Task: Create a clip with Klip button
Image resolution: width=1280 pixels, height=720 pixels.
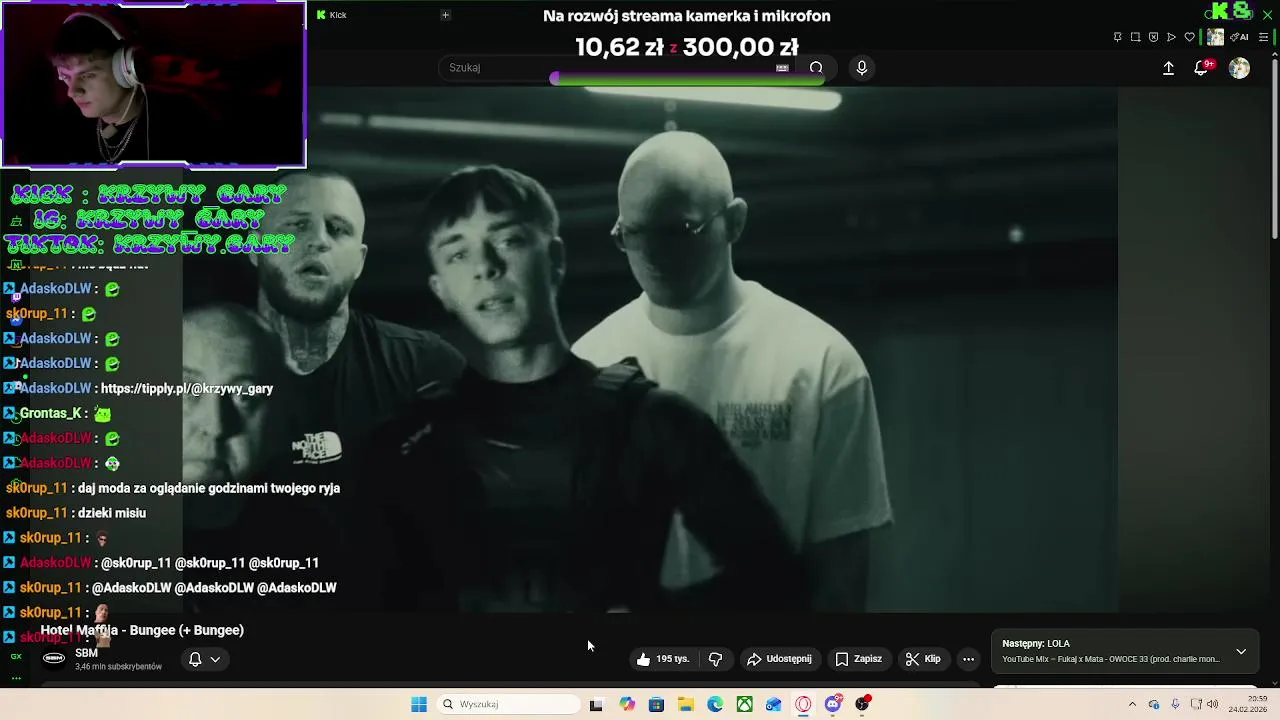Action: click(923, 659)
